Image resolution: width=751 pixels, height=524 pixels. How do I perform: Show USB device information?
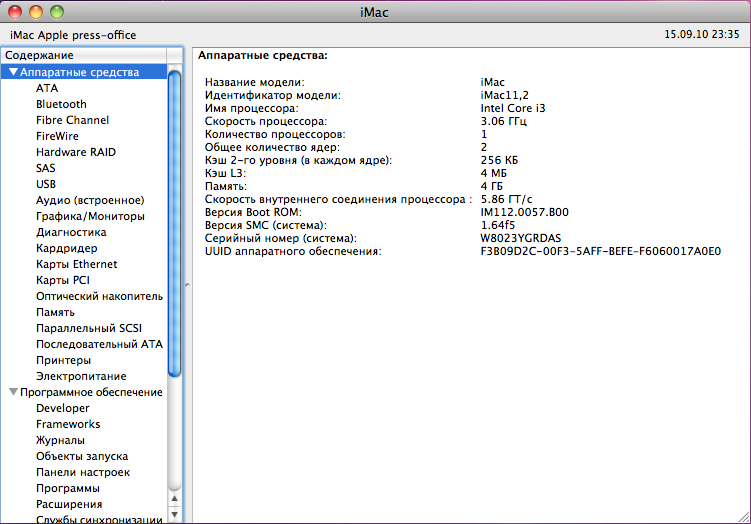tap(46, 184)
